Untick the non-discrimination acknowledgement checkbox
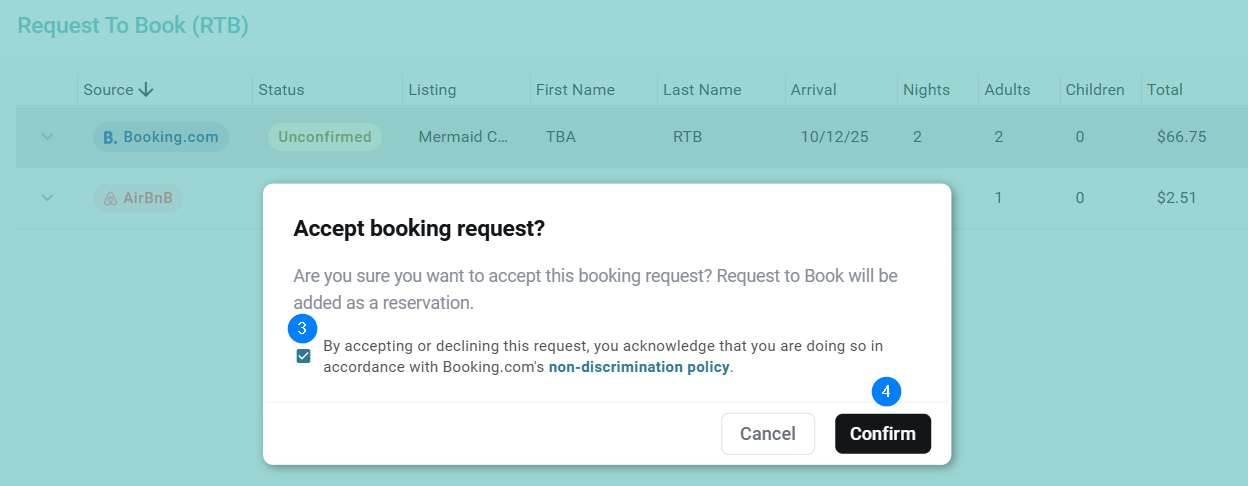The height and width of the screenshot is (486, 1248). click(x=303, y=356)
